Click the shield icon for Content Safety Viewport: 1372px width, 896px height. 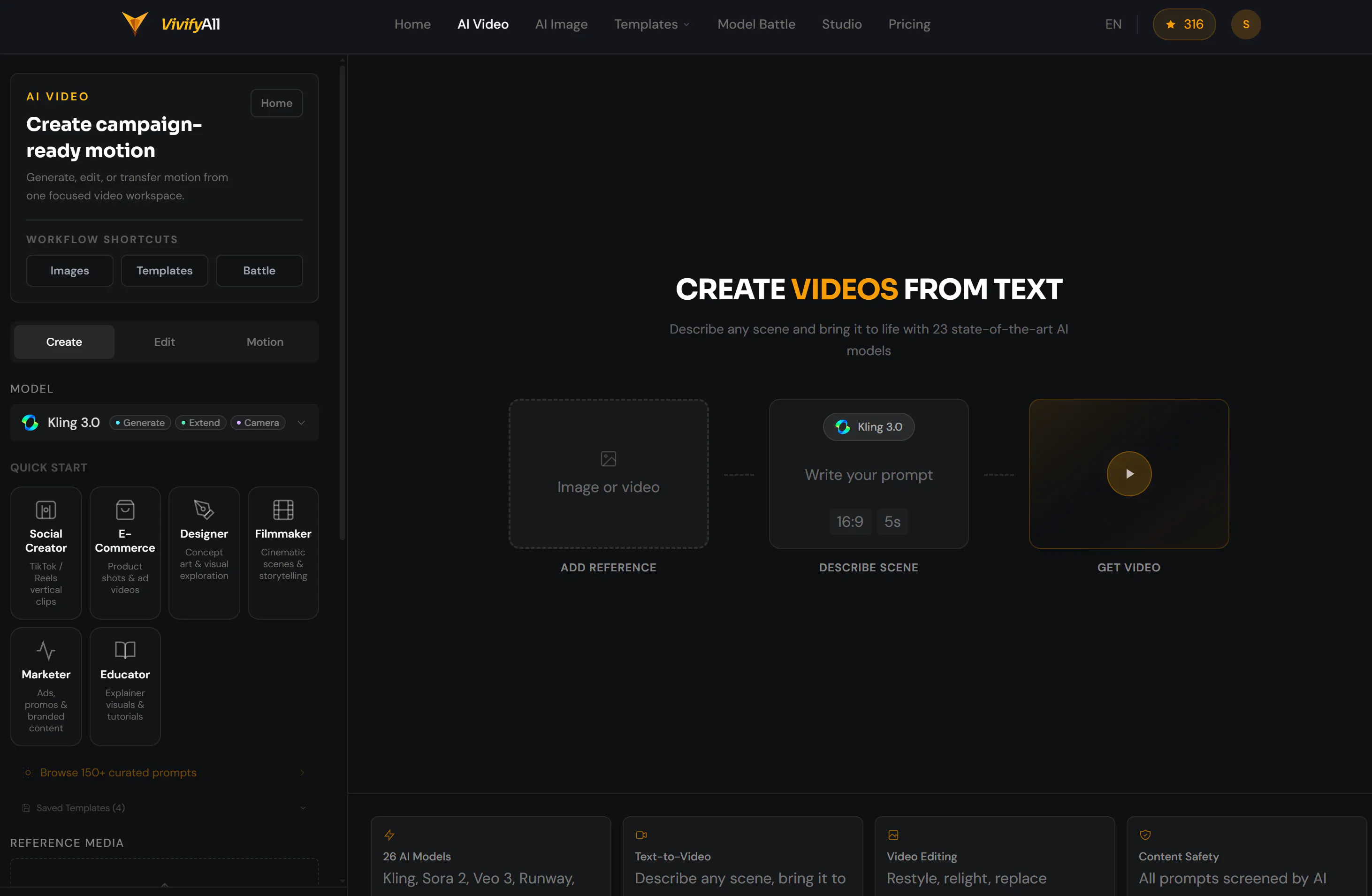coord(1145,835)
